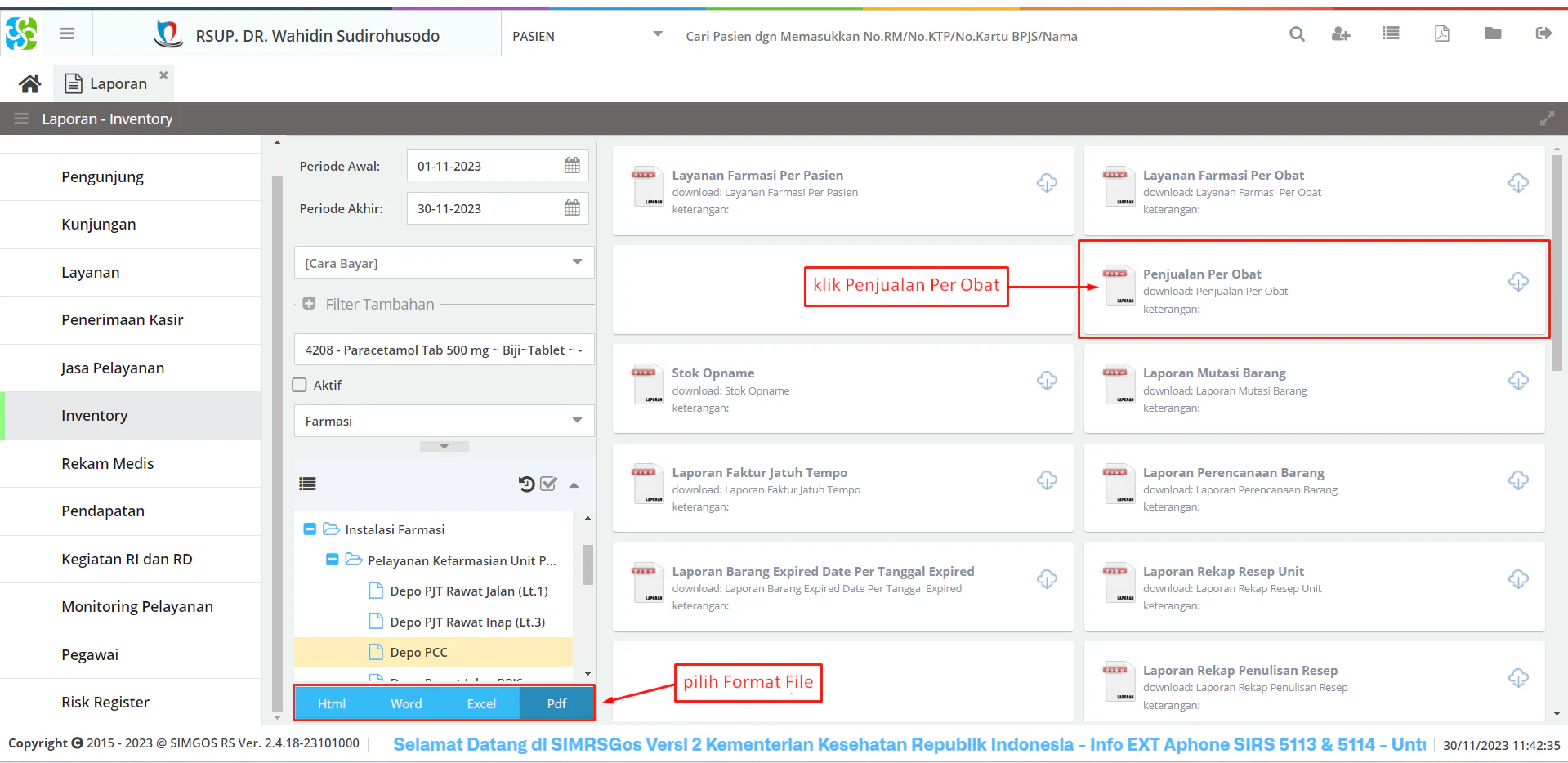Switch to the Laporan tab

click(x=118, y=83)
